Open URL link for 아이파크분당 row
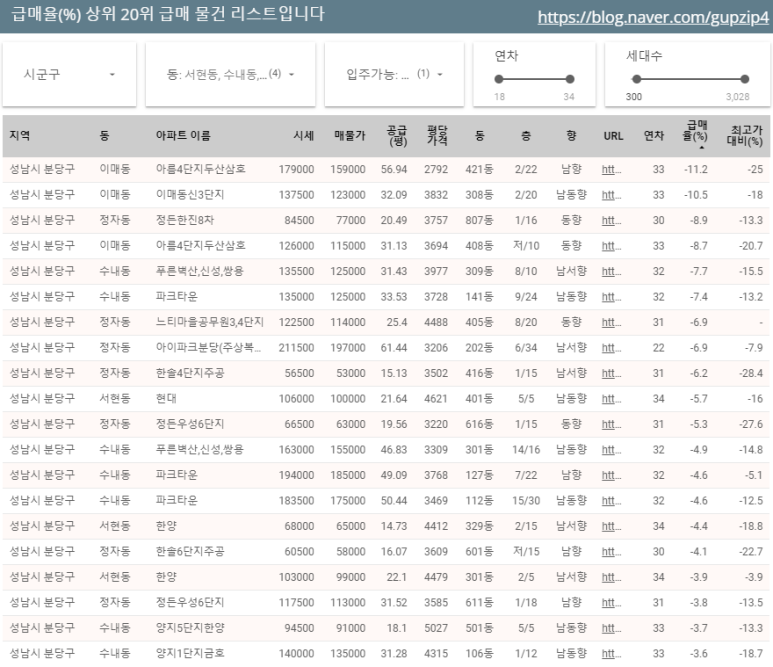Screen dimensions: 773x667 click(x=611, y=348)
